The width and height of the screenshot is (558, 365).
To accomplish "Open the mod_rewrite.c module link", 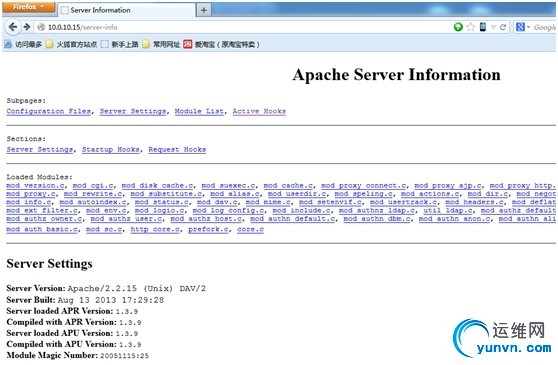I will [93, 194].
